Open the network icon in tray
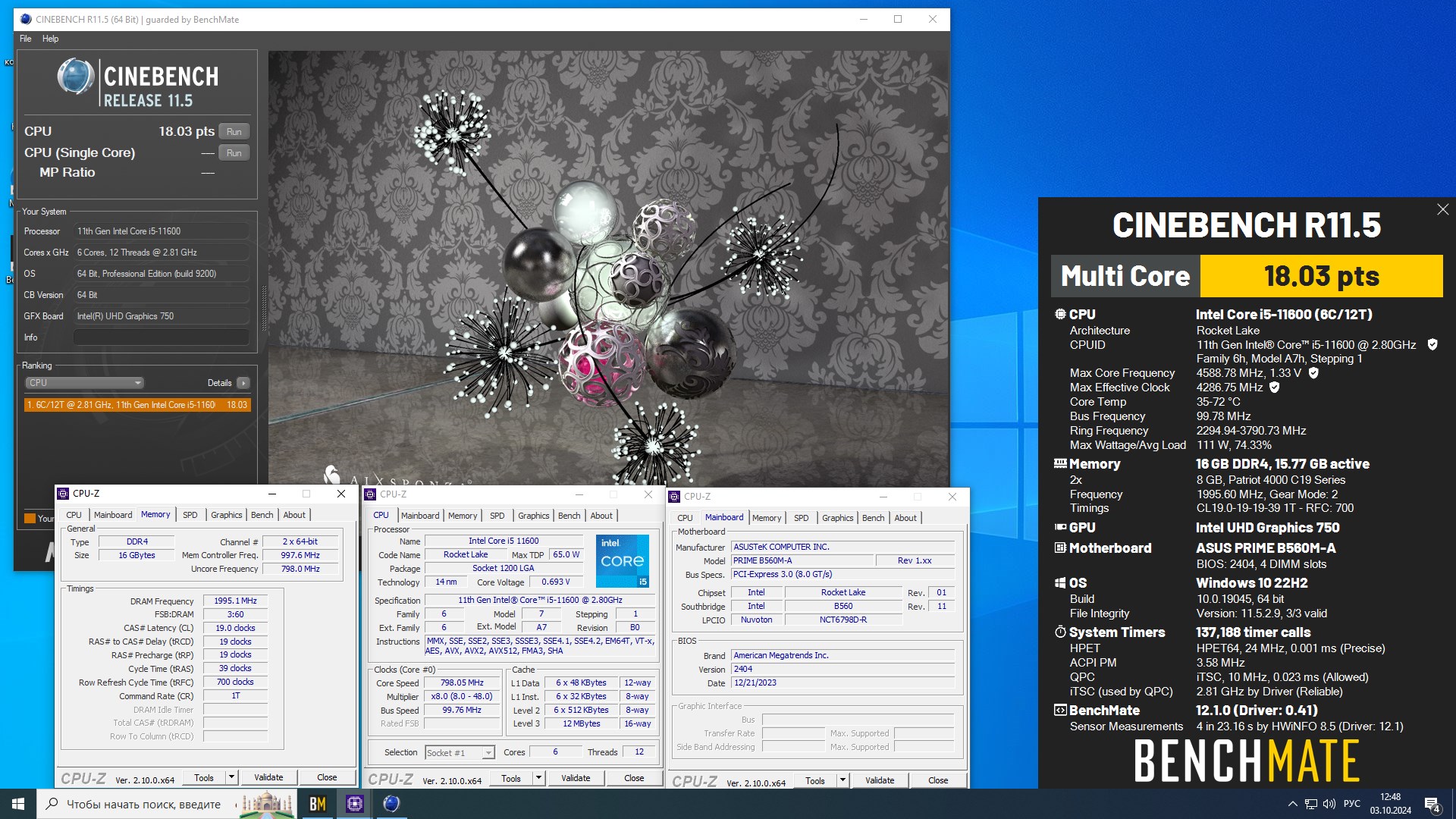This screenshot has height=819, width=1456. coord(1311,804)
